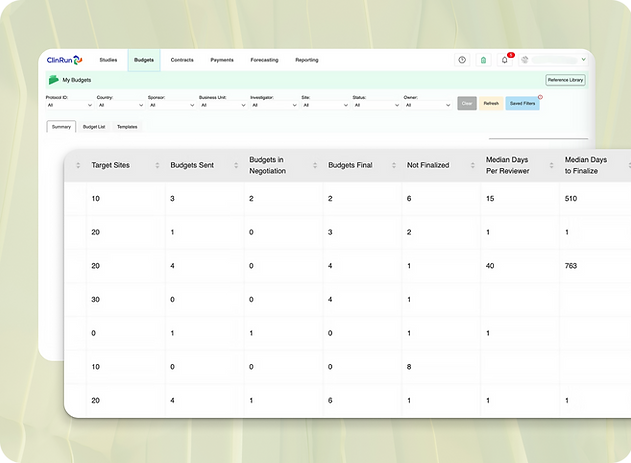Screen dimensions: 631x463
Task: Switch to the Templates tab
Action: tap(127, 127)
